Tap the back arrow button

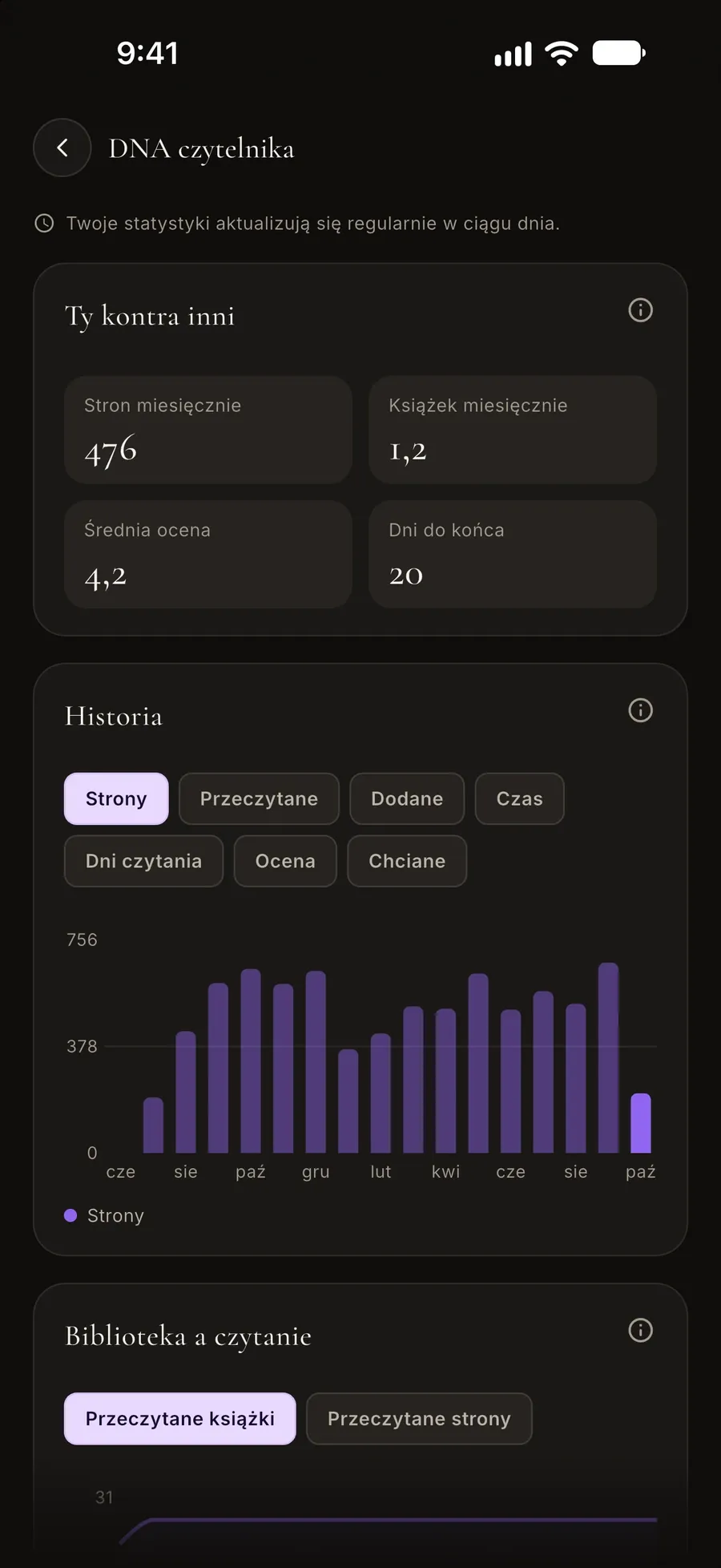click(x=62, y=148)
